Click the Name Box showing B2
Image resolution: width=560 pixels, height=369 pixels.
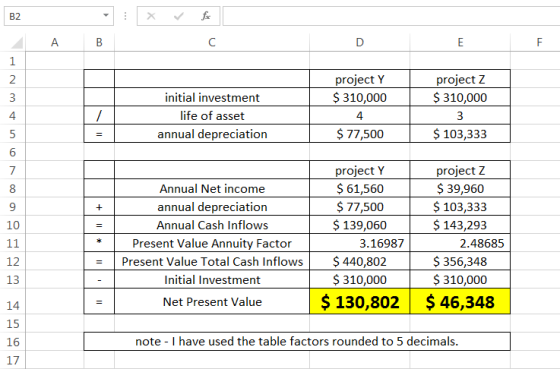(59, 16)
